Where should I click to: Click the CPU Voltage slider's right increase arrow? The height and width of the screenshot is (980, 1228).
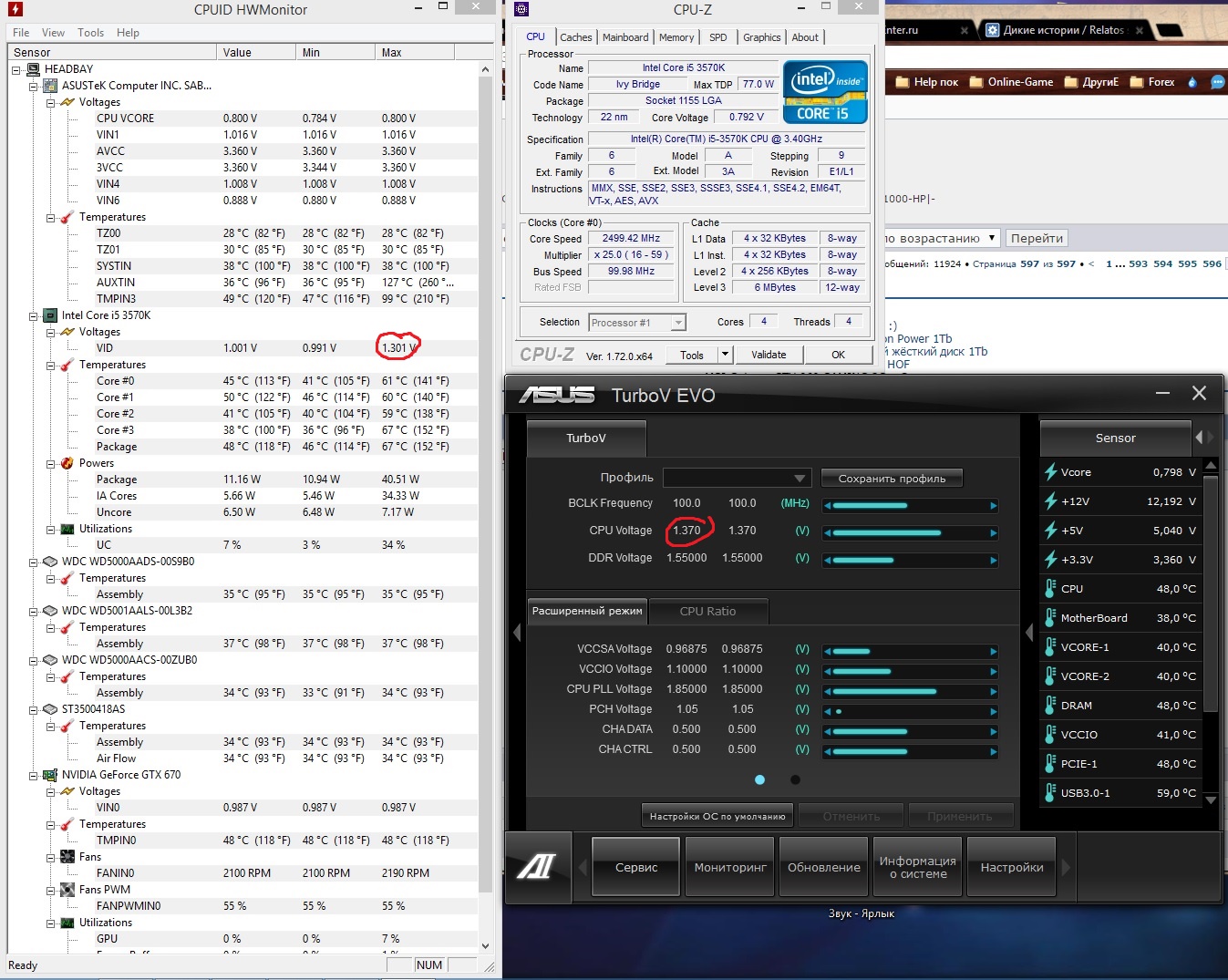994,532
